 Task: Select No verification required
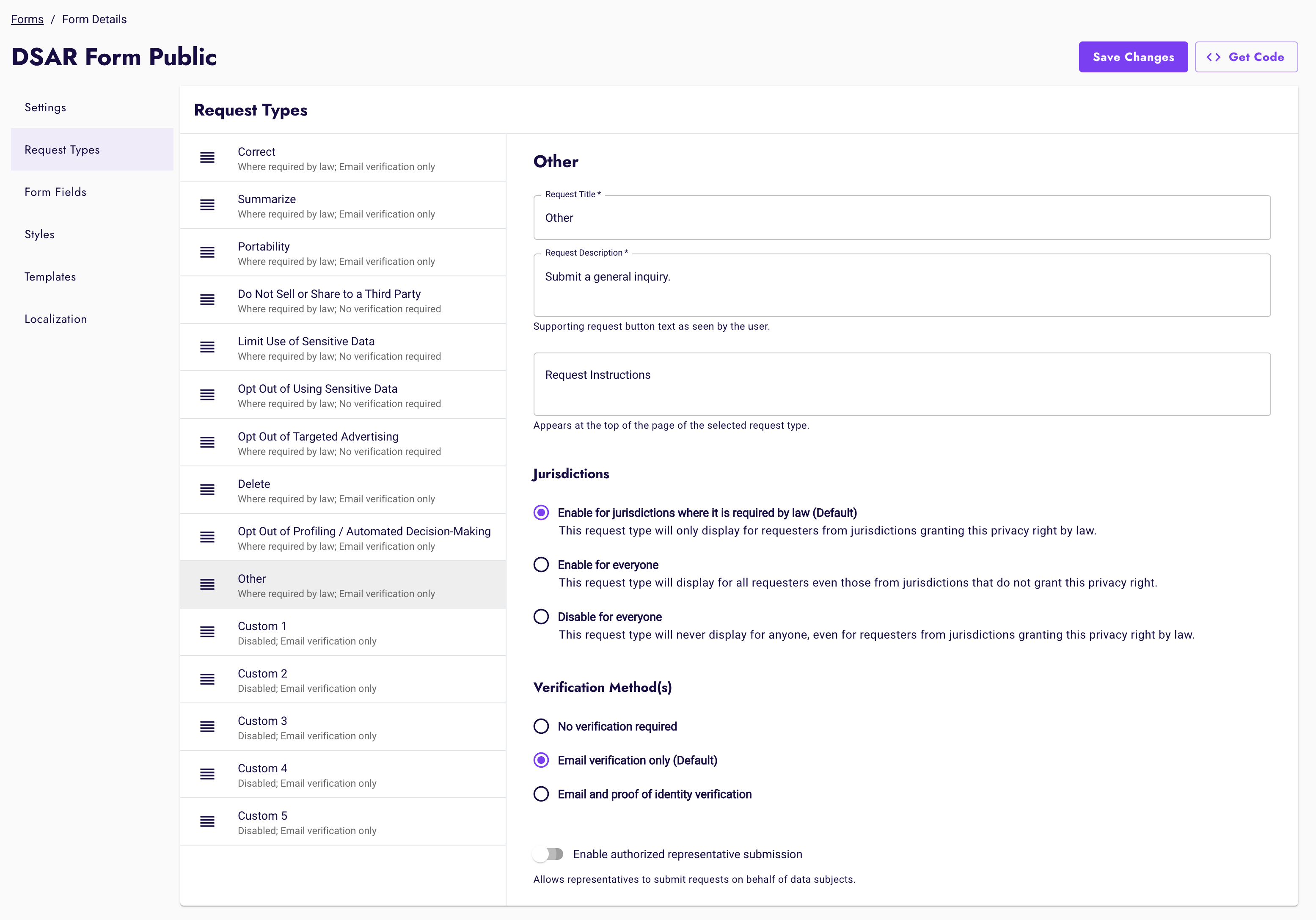(540, 726)
